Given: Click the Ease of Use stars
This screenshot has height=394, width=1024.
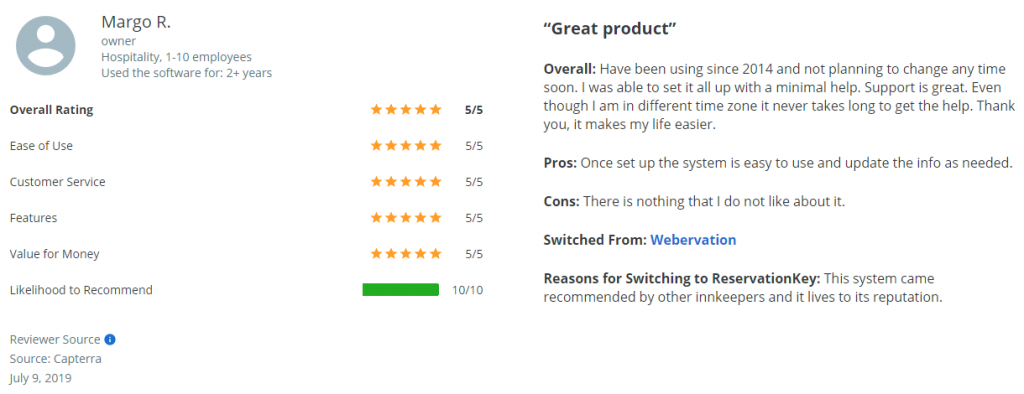Looking at the screenshot, I should pos(406,146).
